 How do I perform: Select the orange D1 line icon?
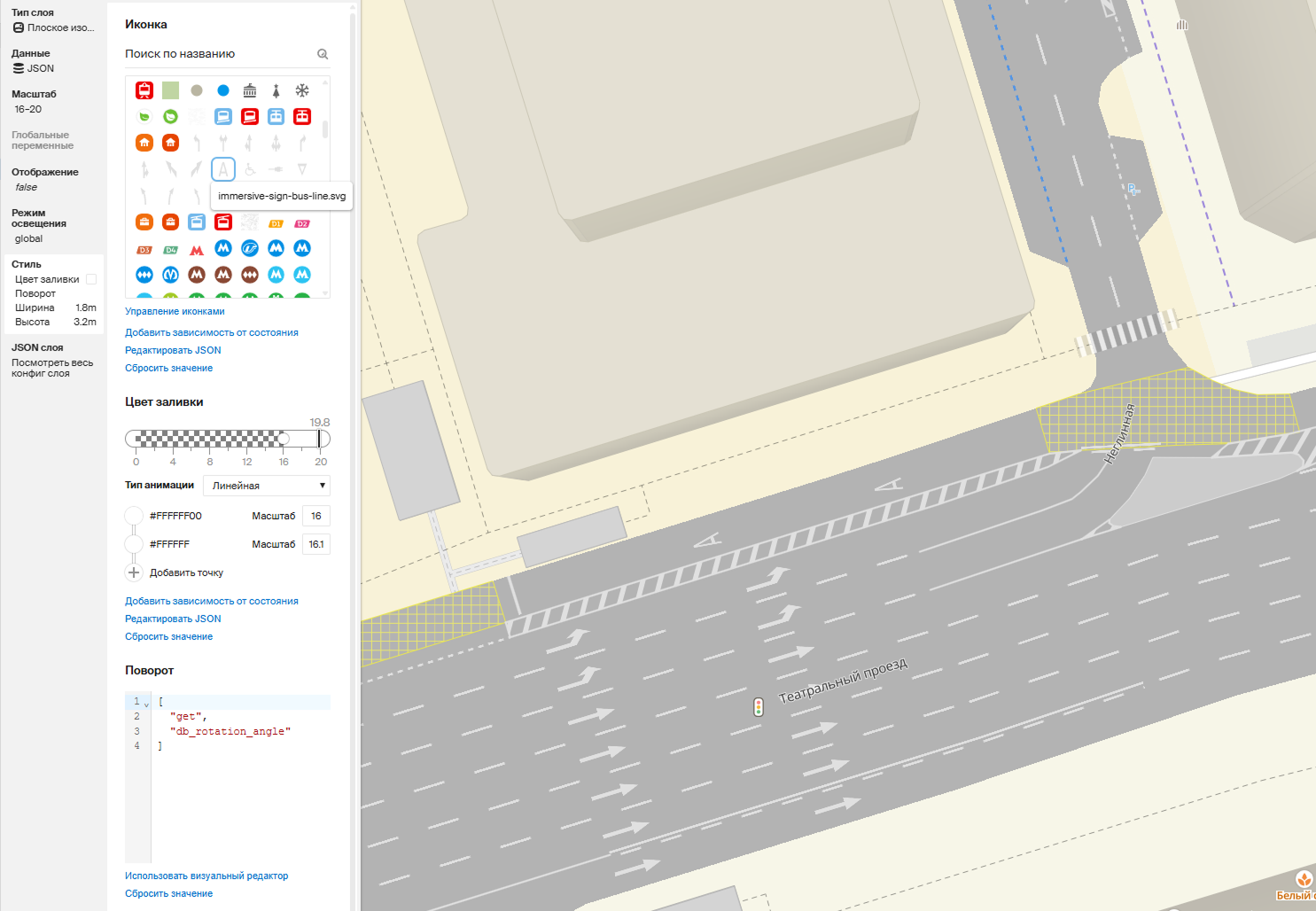276,223
